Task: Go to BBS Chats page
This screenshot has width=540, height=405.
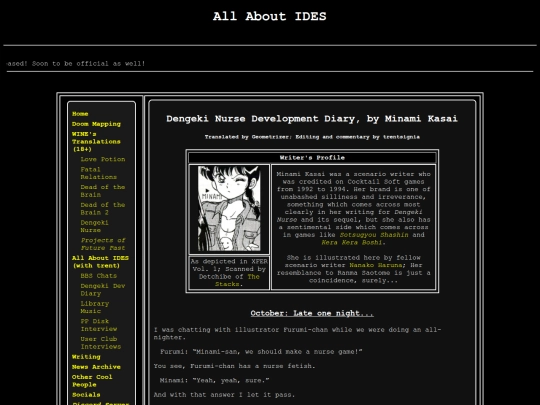Action: tap(98, 276)
